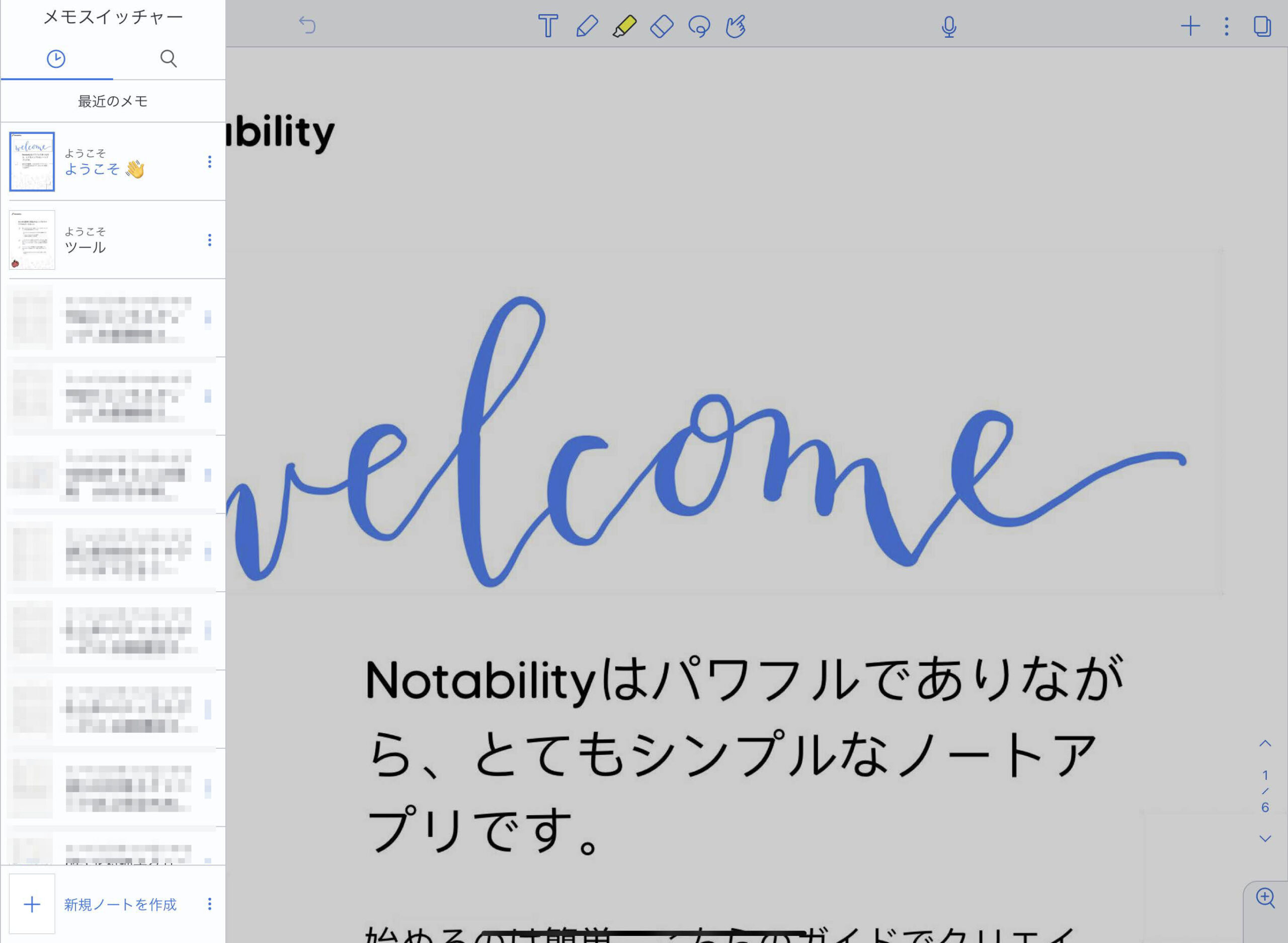This screenshot has height=943, width=1288.
Task: Go to previous page with up chevron
Action: [1265, 744]
